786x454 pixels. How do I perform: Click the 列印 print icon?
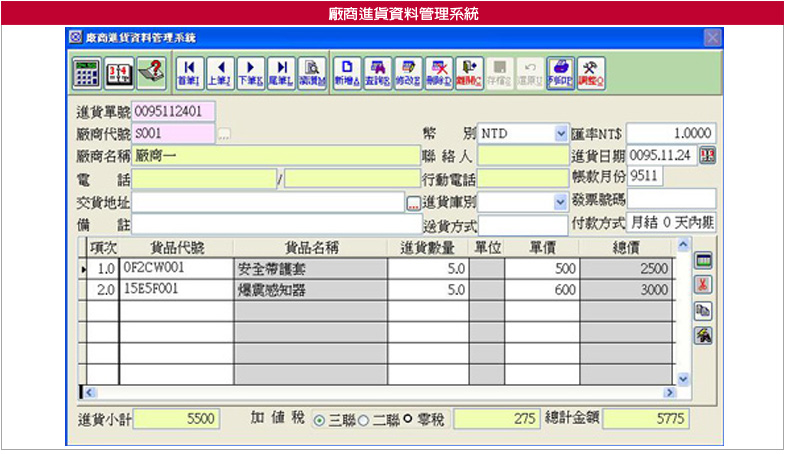pos(561,72)
